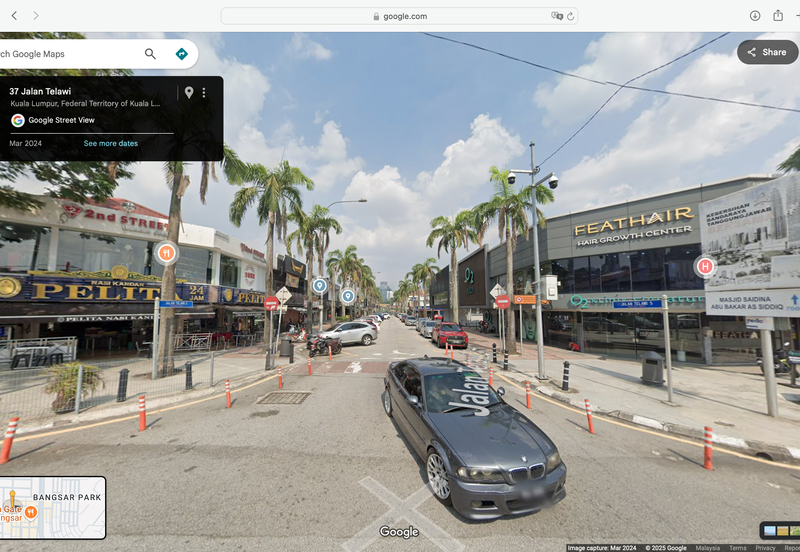Open the Privacy link in the footer
The image size is (800, 552).
(765, 548)
